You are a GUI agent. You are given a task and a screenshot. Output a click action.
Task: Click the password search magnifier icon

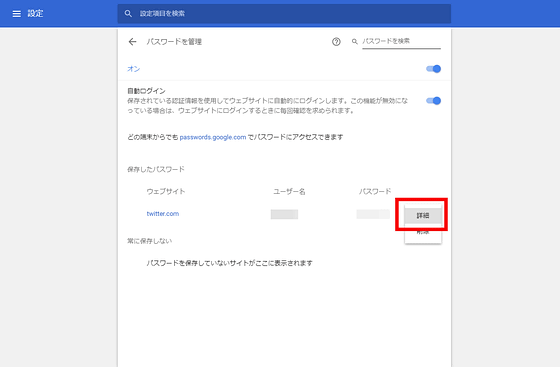[355, 42]
